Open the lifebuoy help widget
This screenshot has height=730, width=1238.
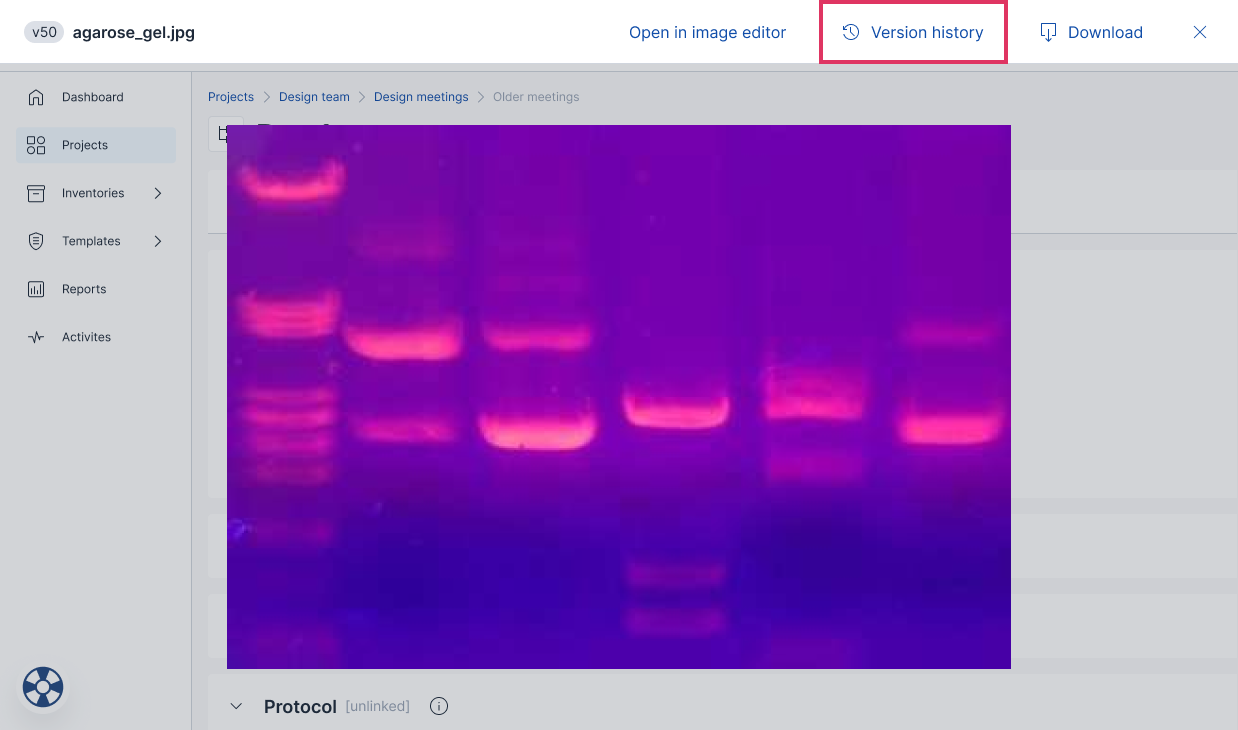tap(43, 687)
